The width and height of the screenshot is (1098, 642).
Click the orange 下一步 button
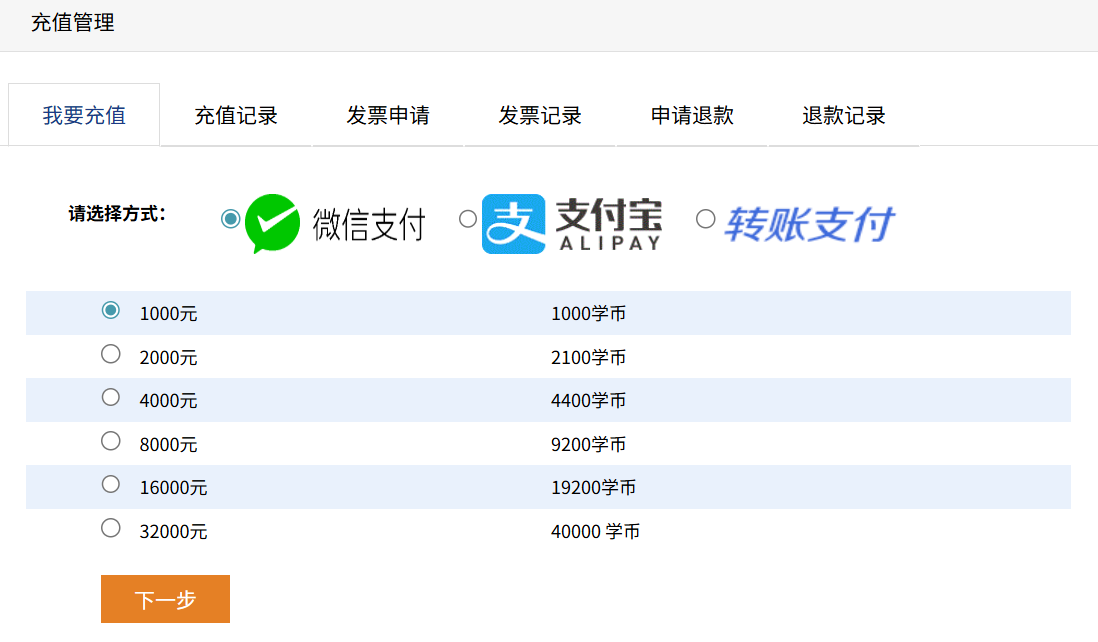coord(165,599)
